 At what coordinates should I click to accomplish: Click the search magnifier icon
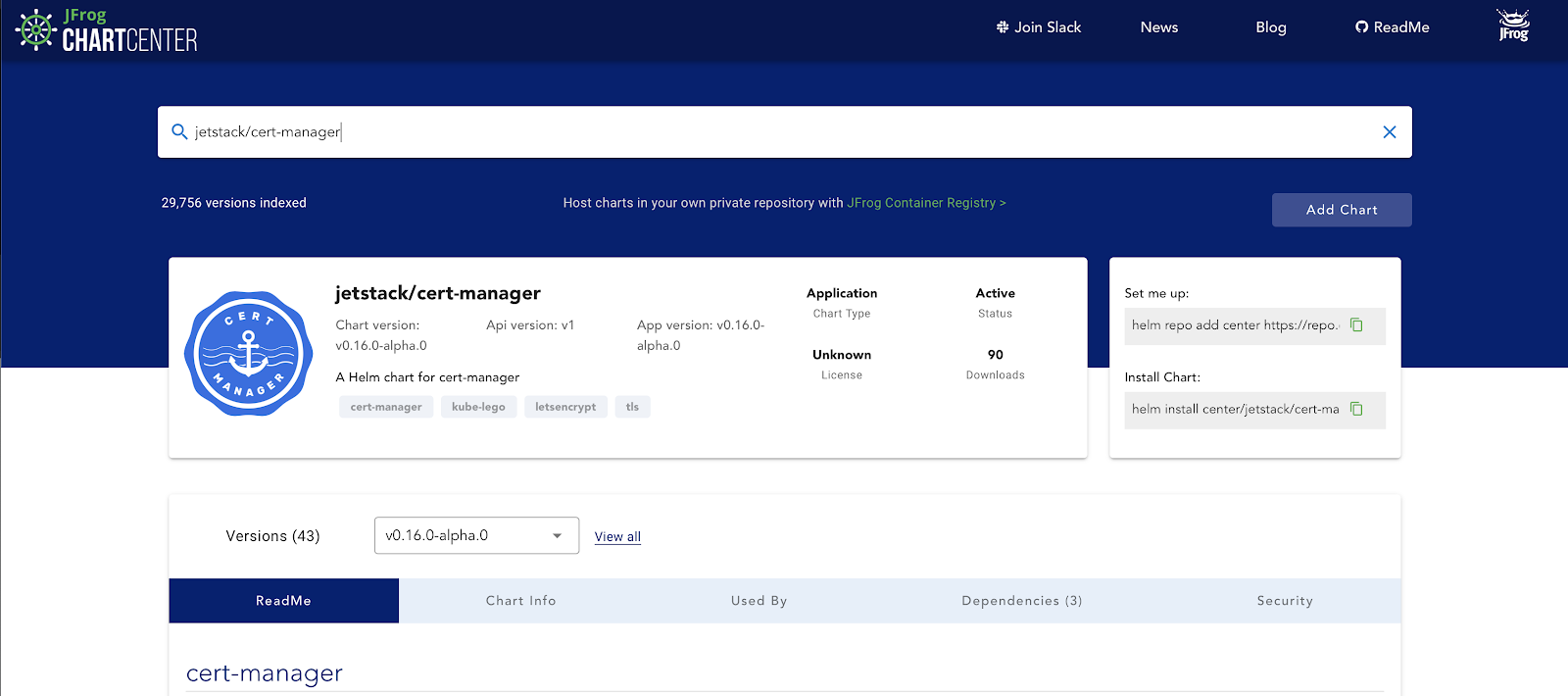(x=179, y=131)
